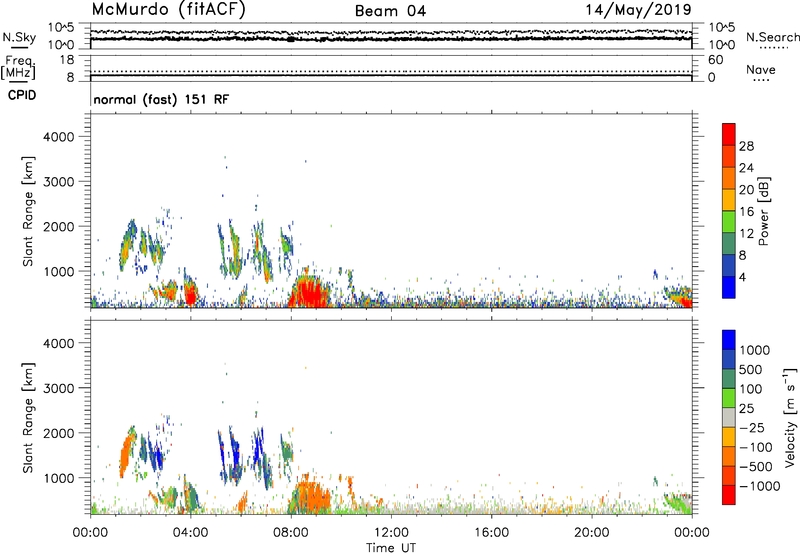Click the date '14/May/2019'
Image resolution: width=800 pixels, height=554 pixels.
(x=638, y=10)
